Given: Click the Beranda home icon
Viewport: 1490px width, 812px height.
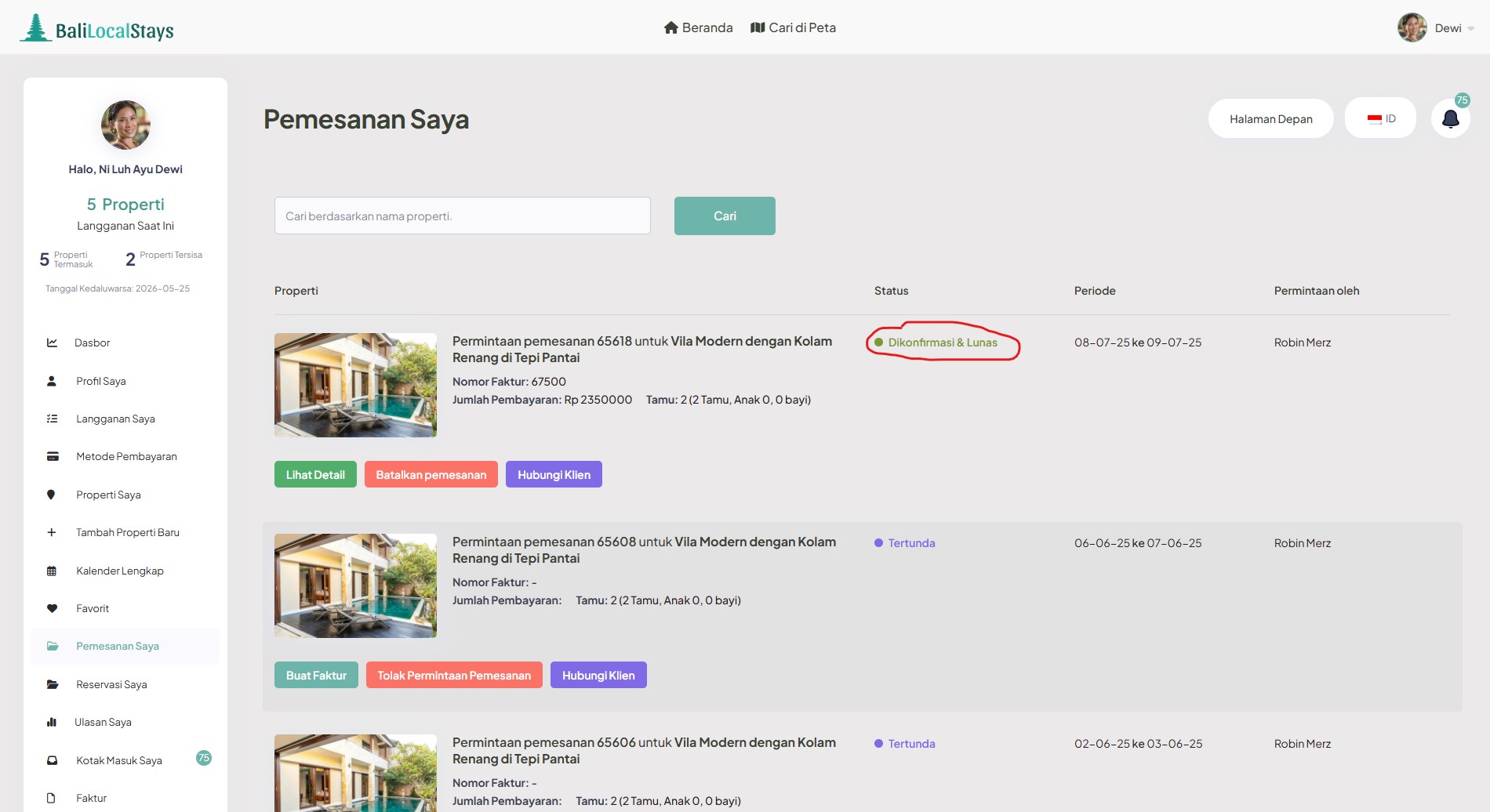Looking at the screenshot, I should (670, 27).
